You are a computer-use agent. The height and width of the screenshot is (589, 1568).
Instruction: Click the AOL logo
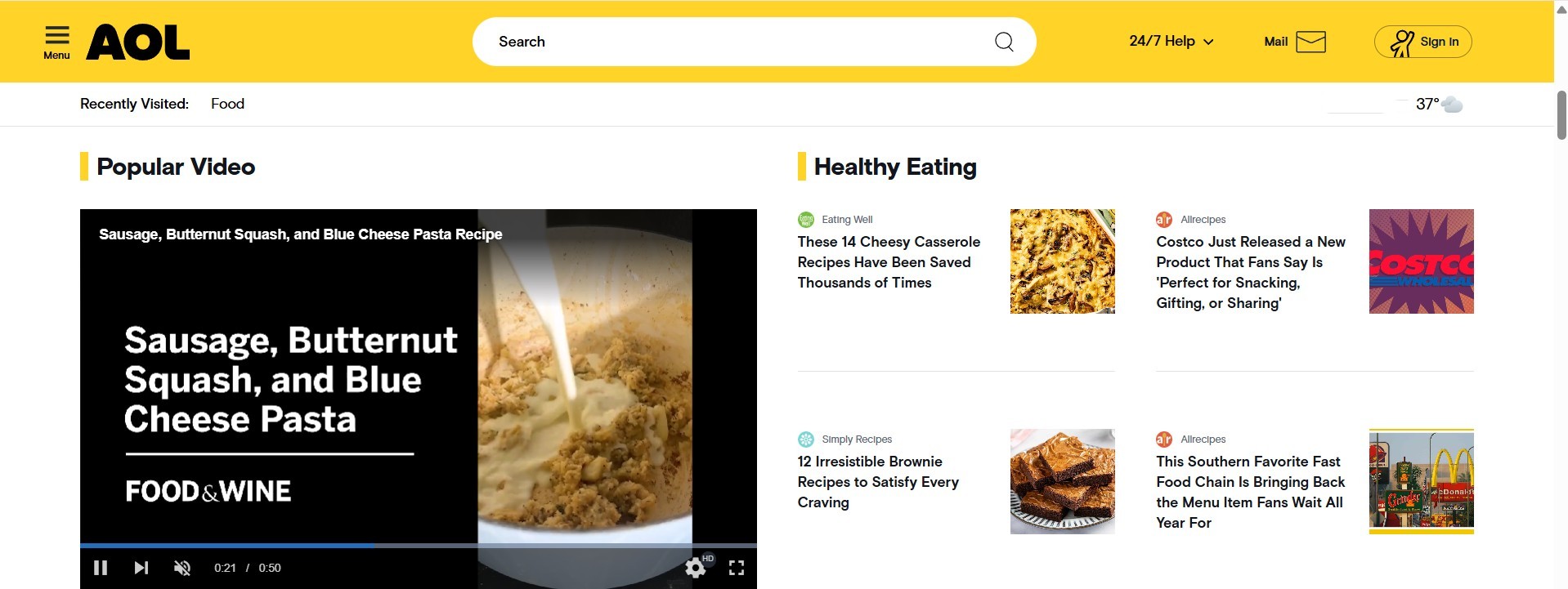pyautogui.click(x=138, y=42)
